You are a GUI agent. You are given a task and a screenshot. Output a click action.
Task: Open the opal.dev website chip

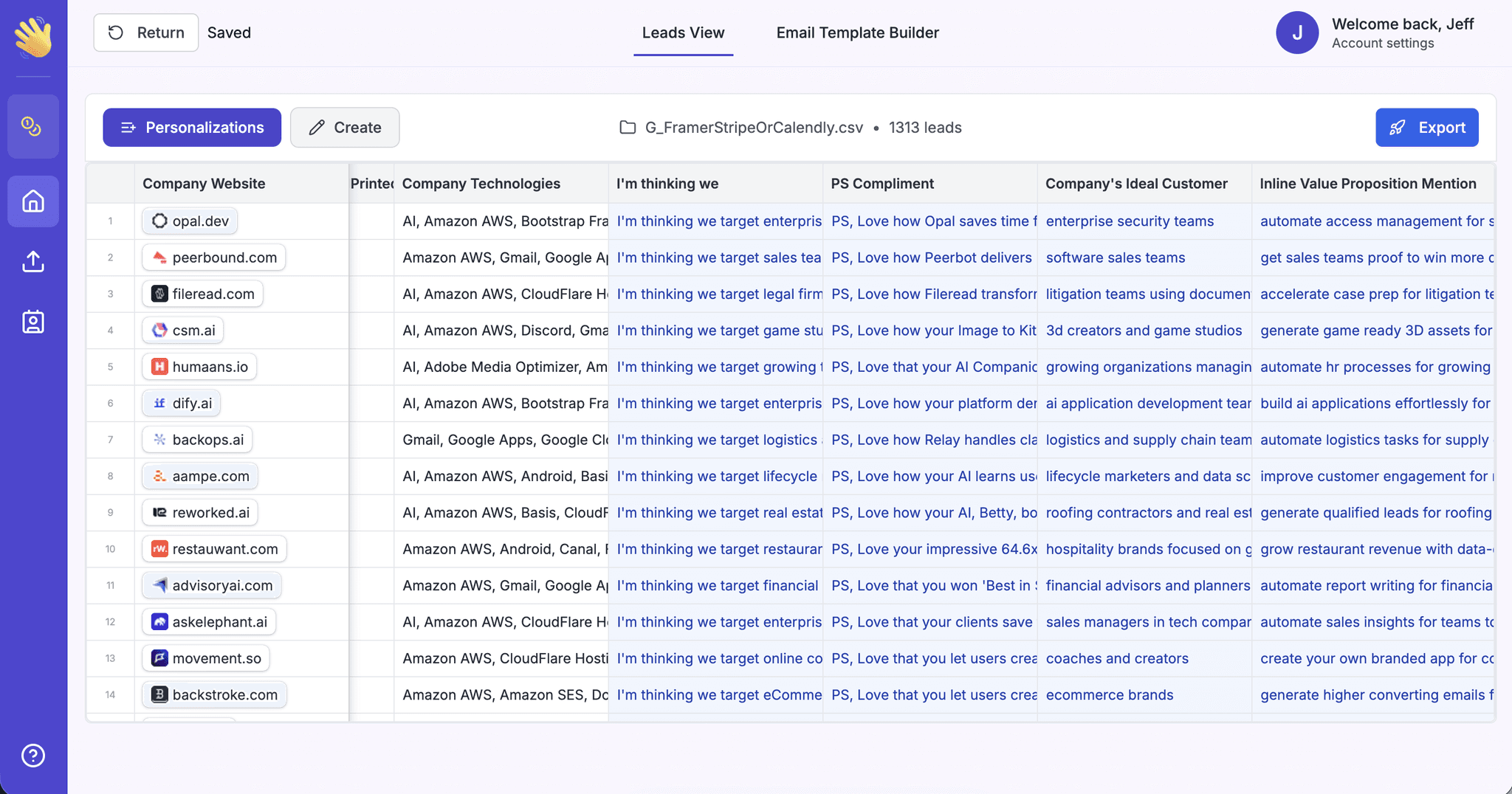(190, 221)
